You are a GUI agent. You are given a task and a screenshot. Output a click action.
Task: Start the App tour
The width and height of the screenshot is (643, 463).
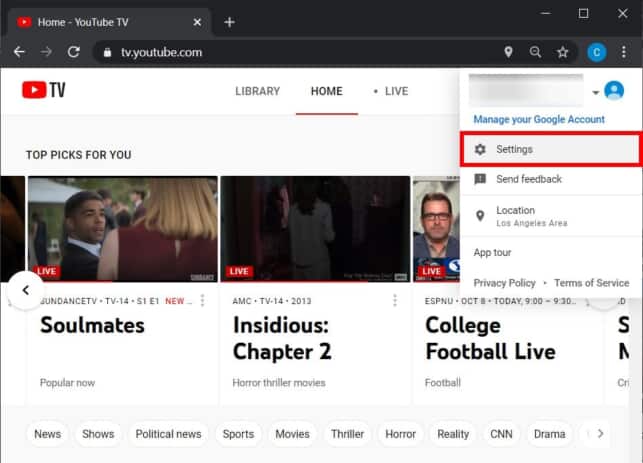492,253
